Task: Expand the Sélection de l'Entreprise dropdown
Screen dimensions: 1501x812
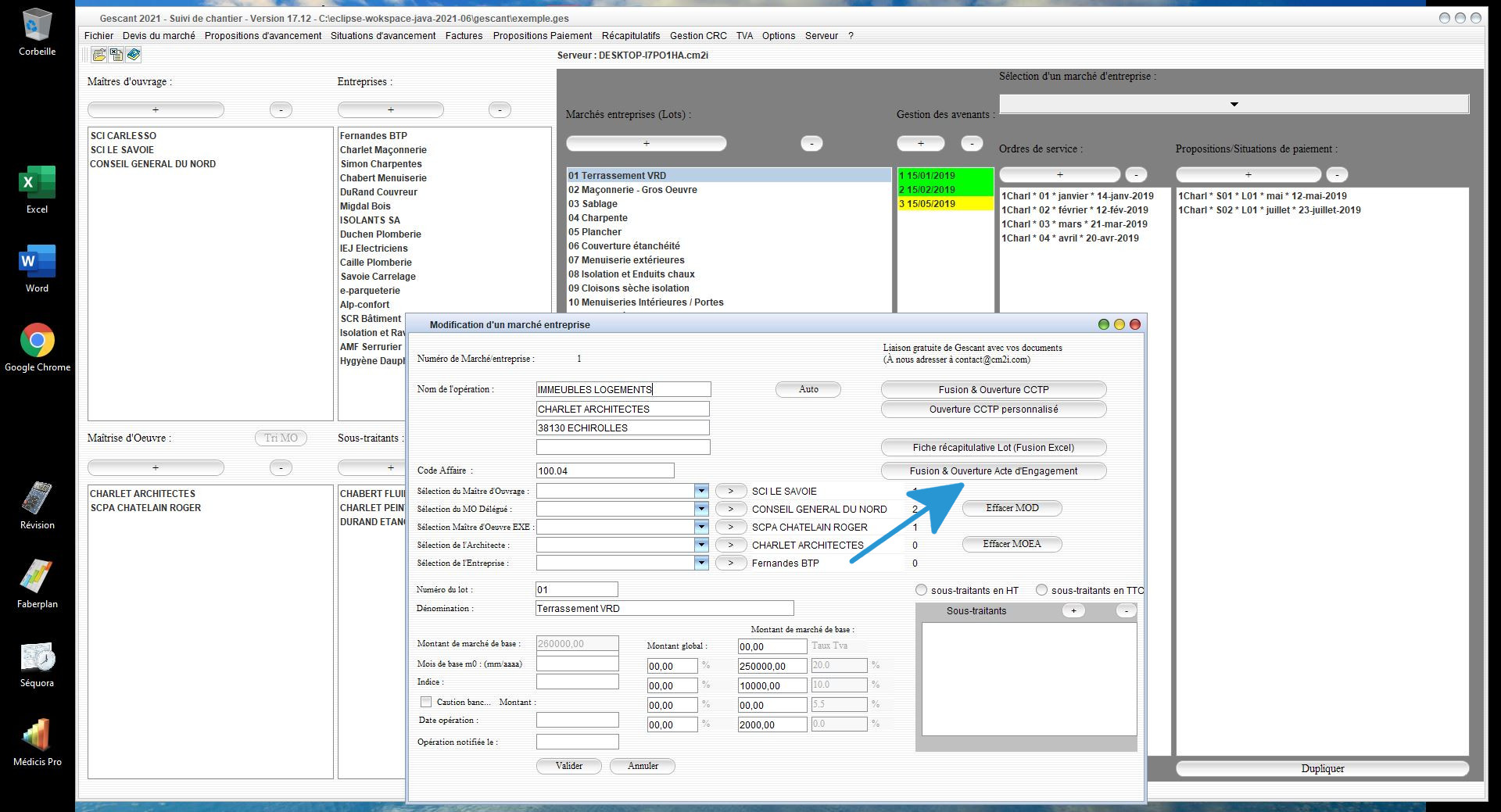Action: (x=701, y=563)
